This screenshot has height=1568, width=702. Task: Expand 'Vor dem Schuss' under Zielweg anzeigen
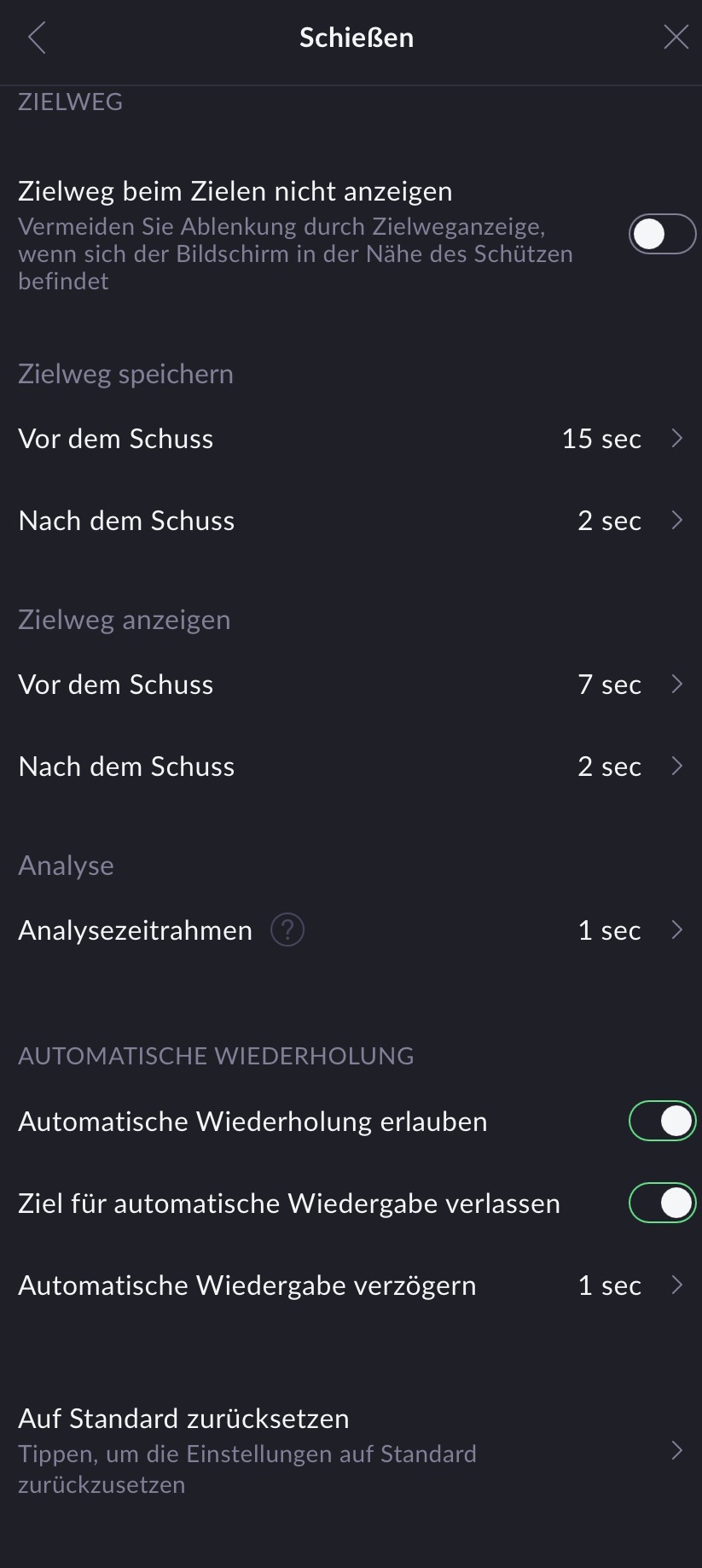(x=677, y=684)
